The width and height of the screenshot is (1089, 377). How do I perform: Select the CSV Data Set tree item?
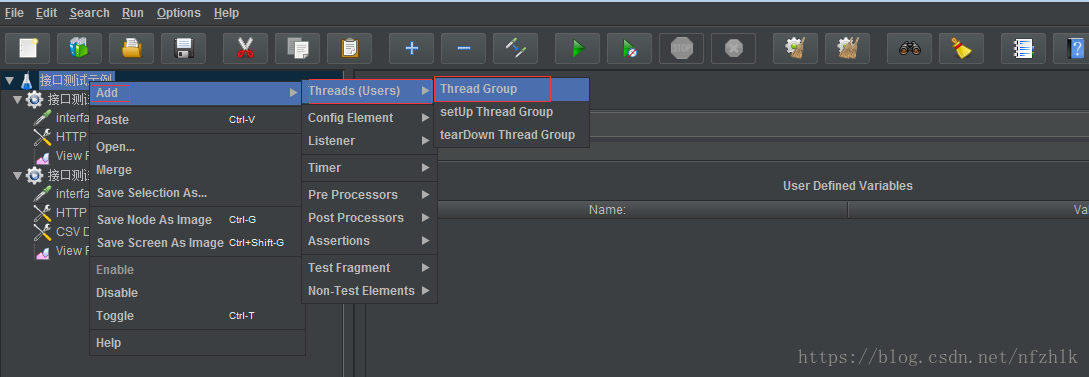point(62,232)
